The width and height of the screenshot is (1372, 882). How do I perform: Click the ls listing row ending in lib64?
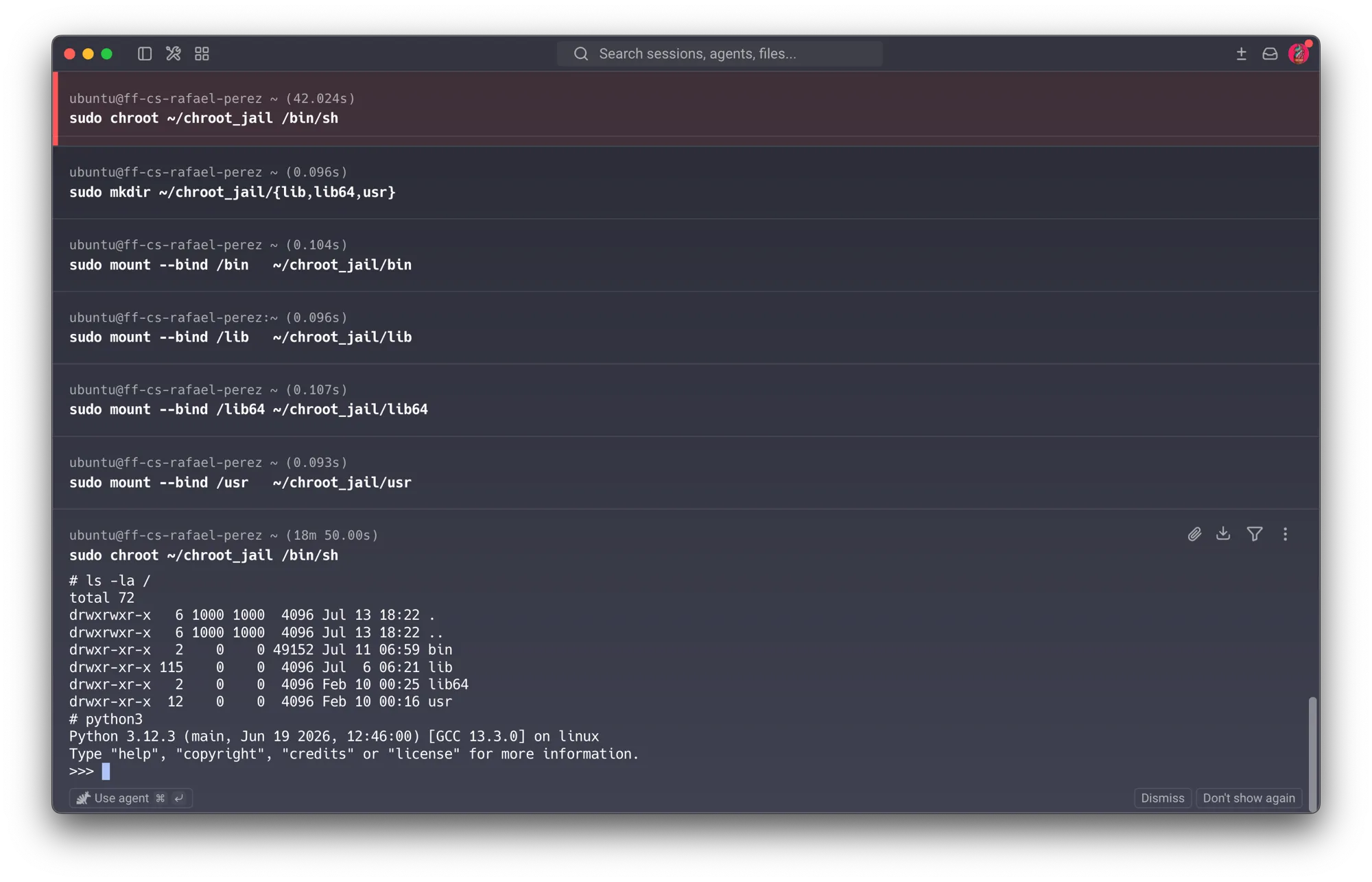coord(269,684)
